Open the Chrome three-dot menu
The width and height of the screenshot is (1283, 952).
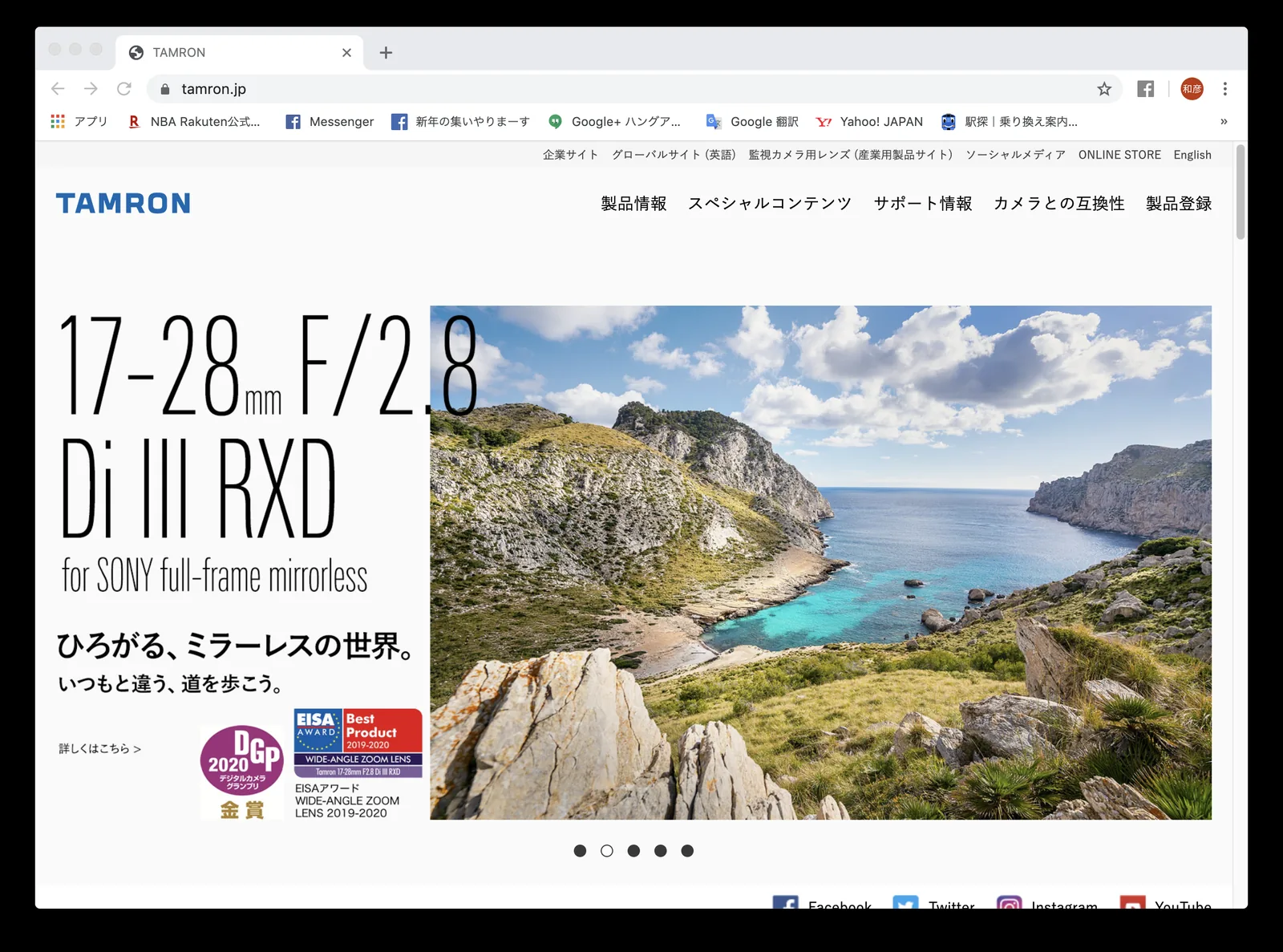(x=1224, y=89)
